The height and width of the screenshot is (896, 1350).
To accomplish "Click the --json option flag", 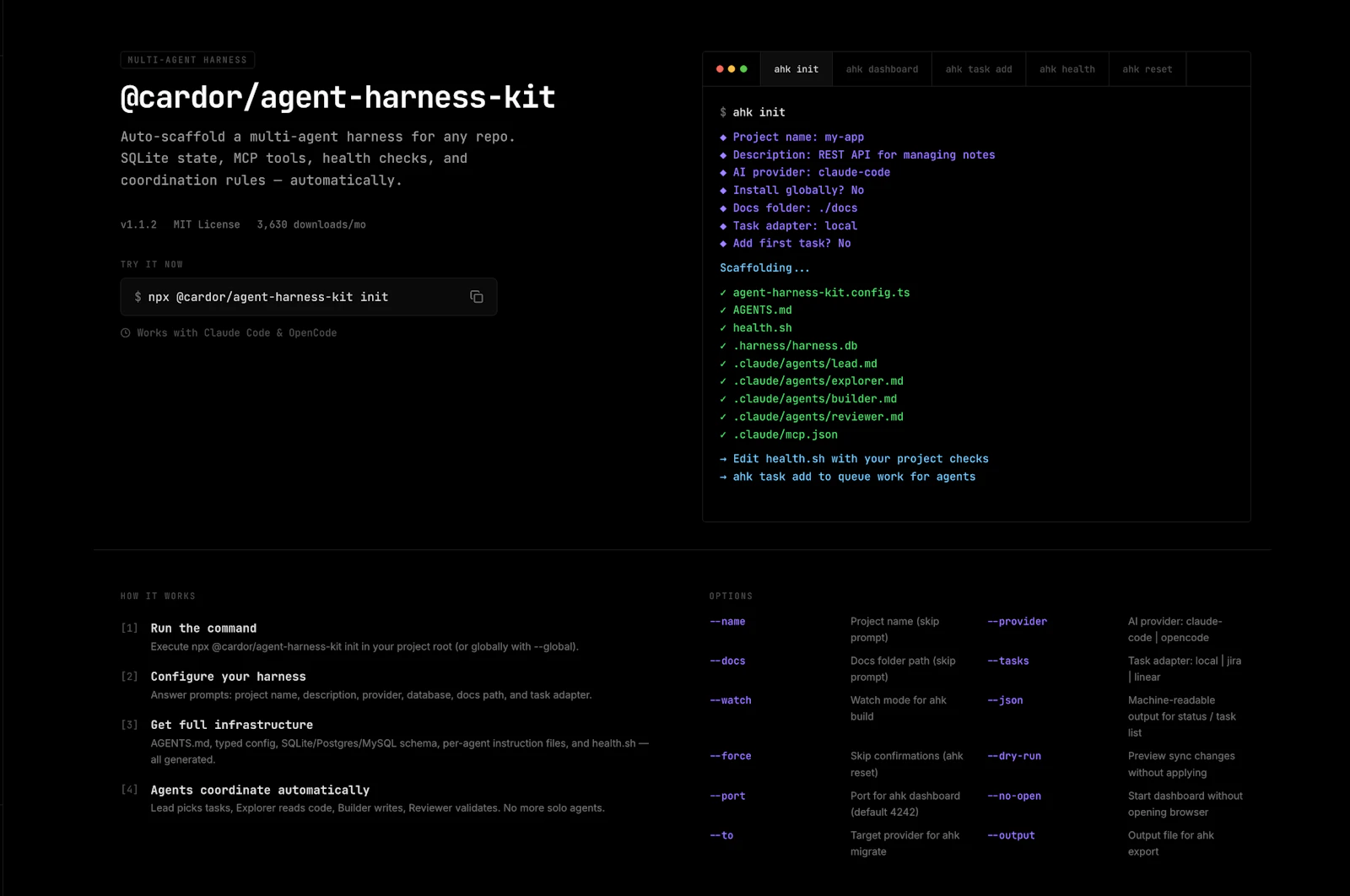I will 1005,700.
